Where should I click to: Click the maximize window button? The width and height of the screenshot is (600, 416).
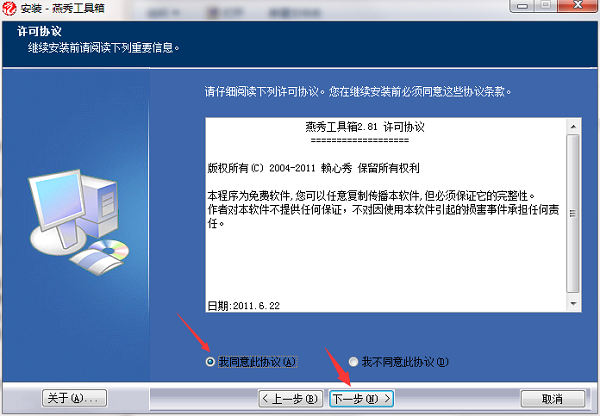[x=546, y=5]
